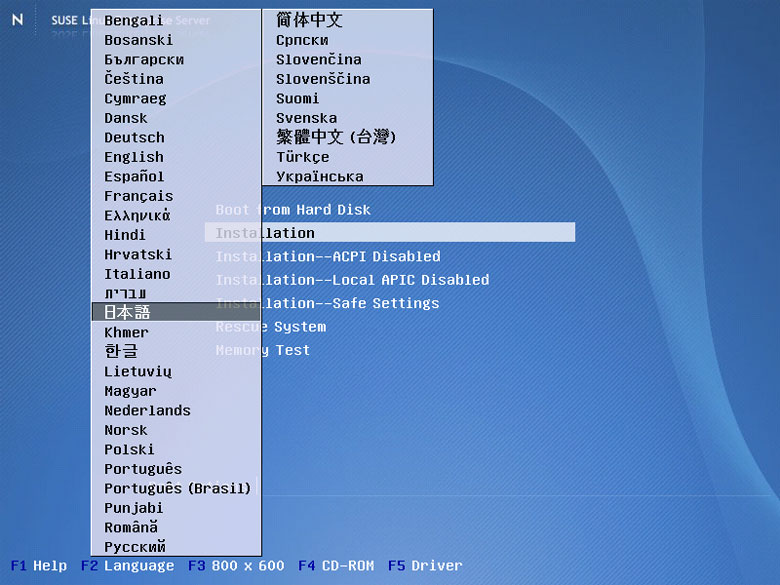The width and height of the screenshot is (780, 585).
Task: Select Русский language
Action: 135,547
